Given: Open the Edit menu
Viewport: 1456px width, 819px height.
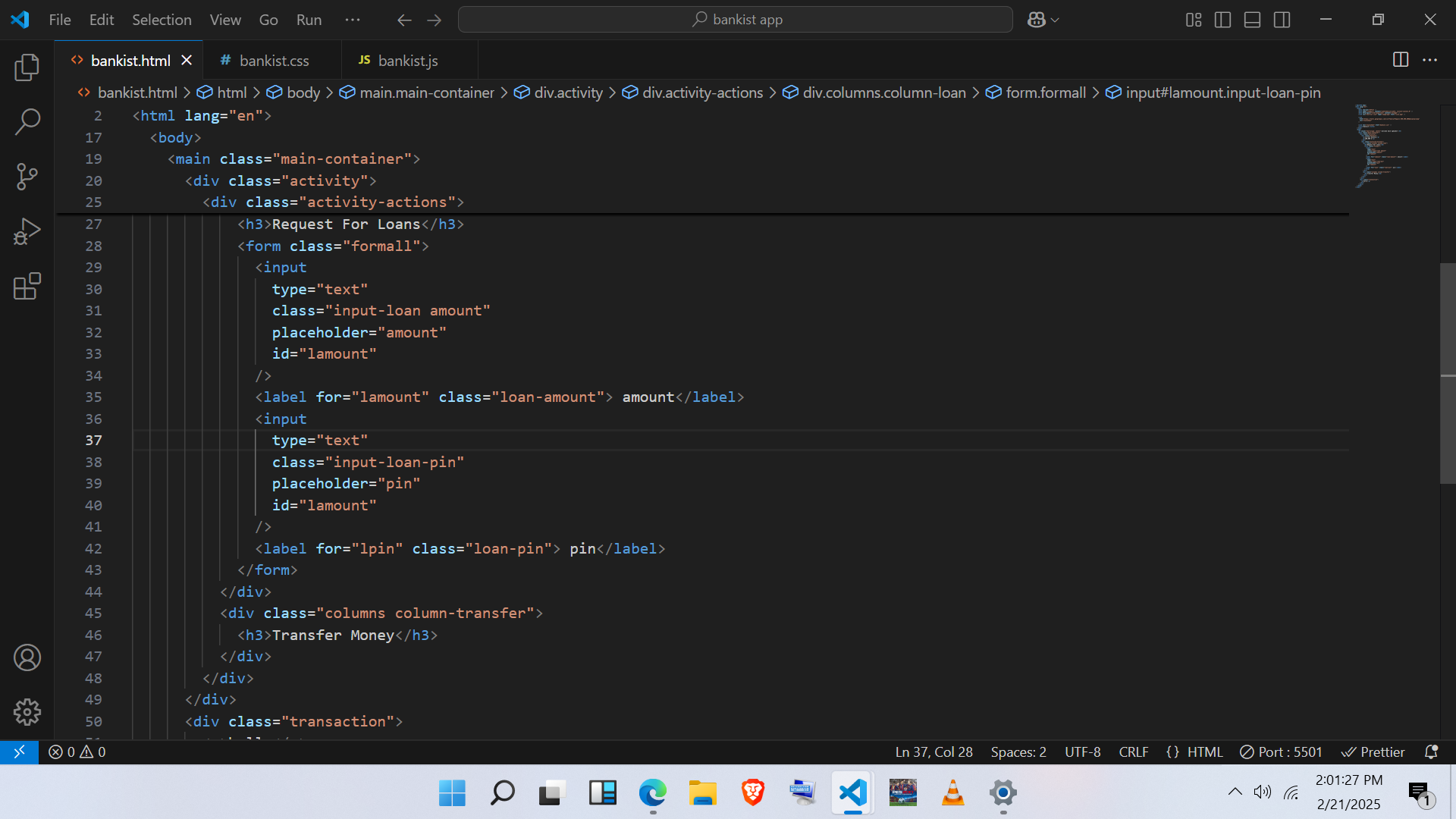Looking at the screenshot, I should [102, 20].
